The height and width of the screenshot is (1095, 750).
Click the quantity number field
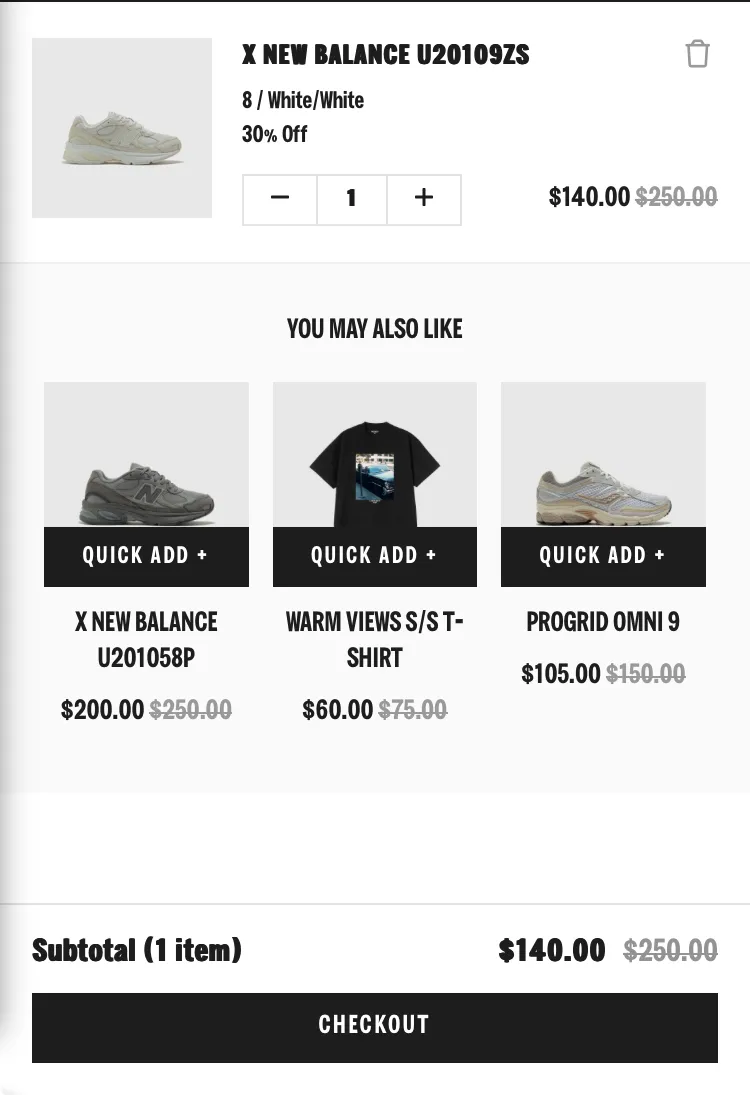pyautogui.click(x=351, y=200)
